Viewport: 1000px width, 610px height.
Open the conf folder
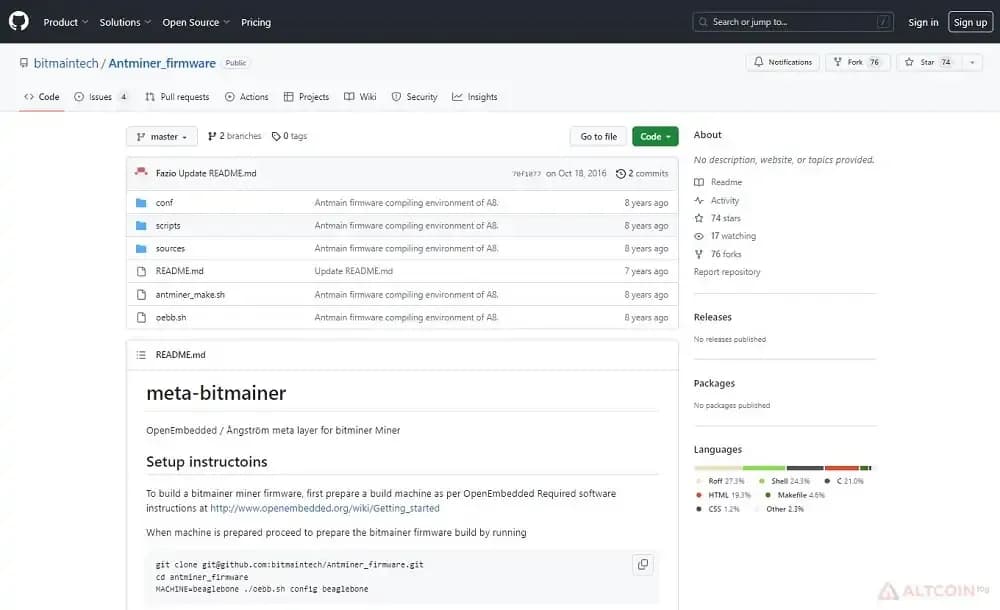click(165, 203)
